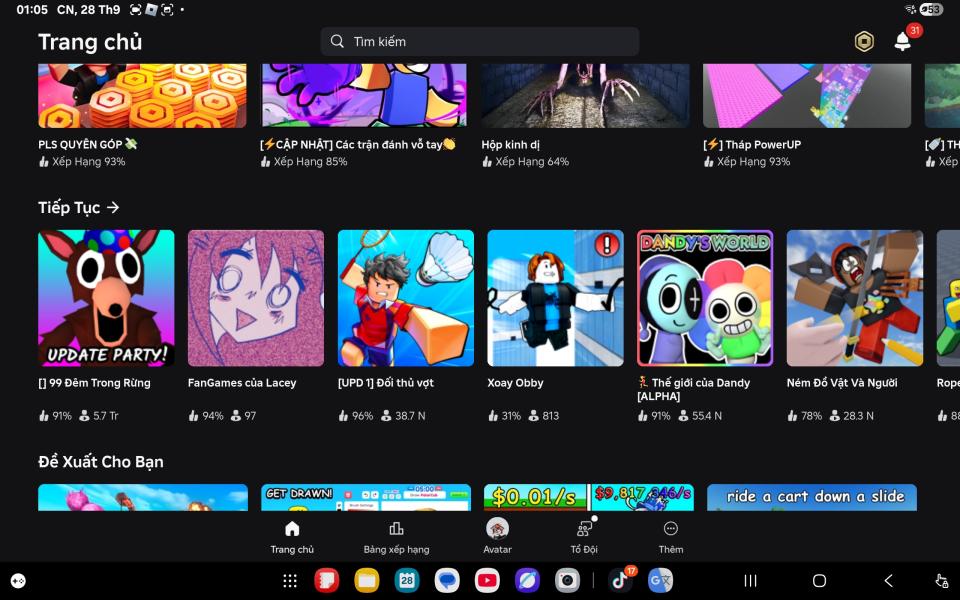Click the 38.7 N player count

[403, 416]
